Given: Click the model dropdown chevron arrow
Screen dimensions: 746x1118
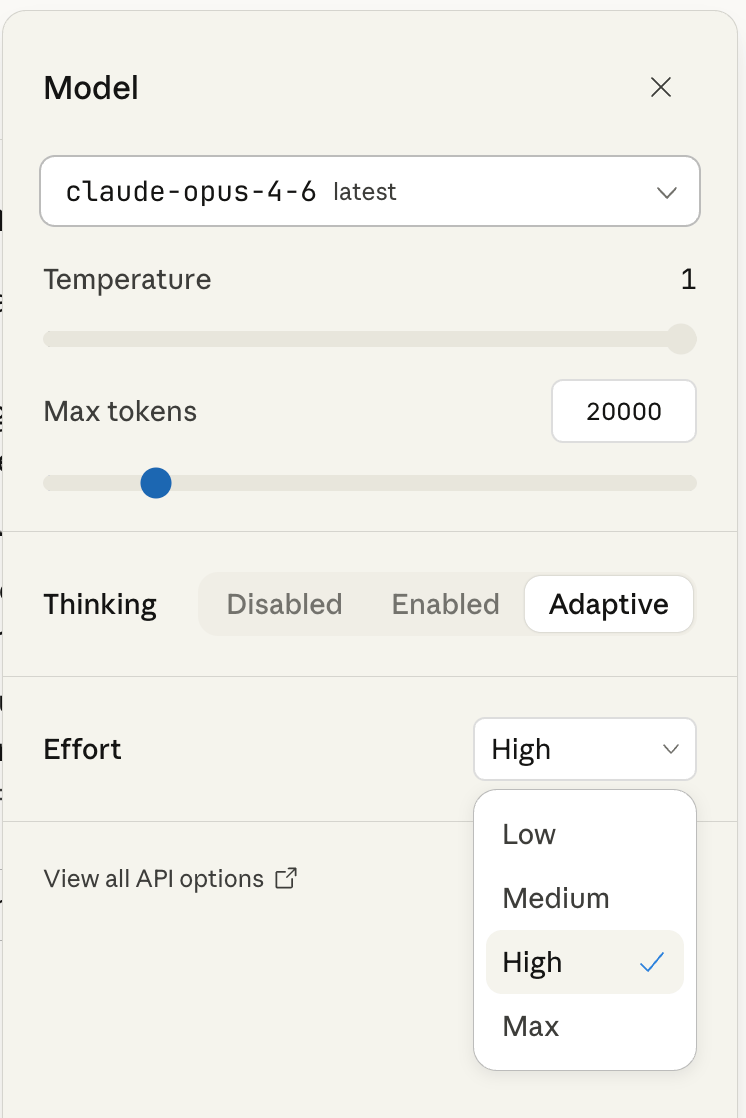Looking at the screenshot, I should coord(666,191).
